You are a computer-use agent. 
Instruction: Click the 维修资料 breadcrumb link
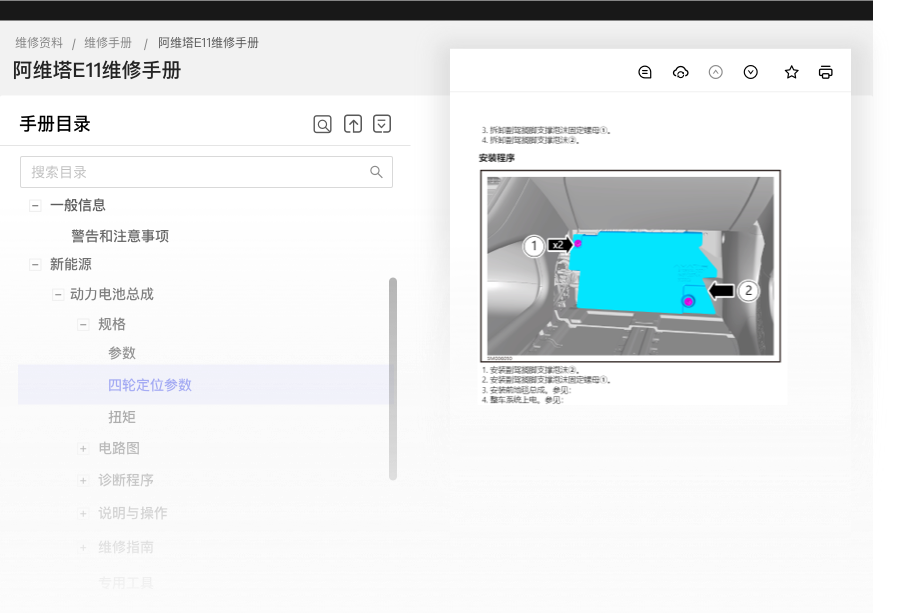click(x=39, y=43)
